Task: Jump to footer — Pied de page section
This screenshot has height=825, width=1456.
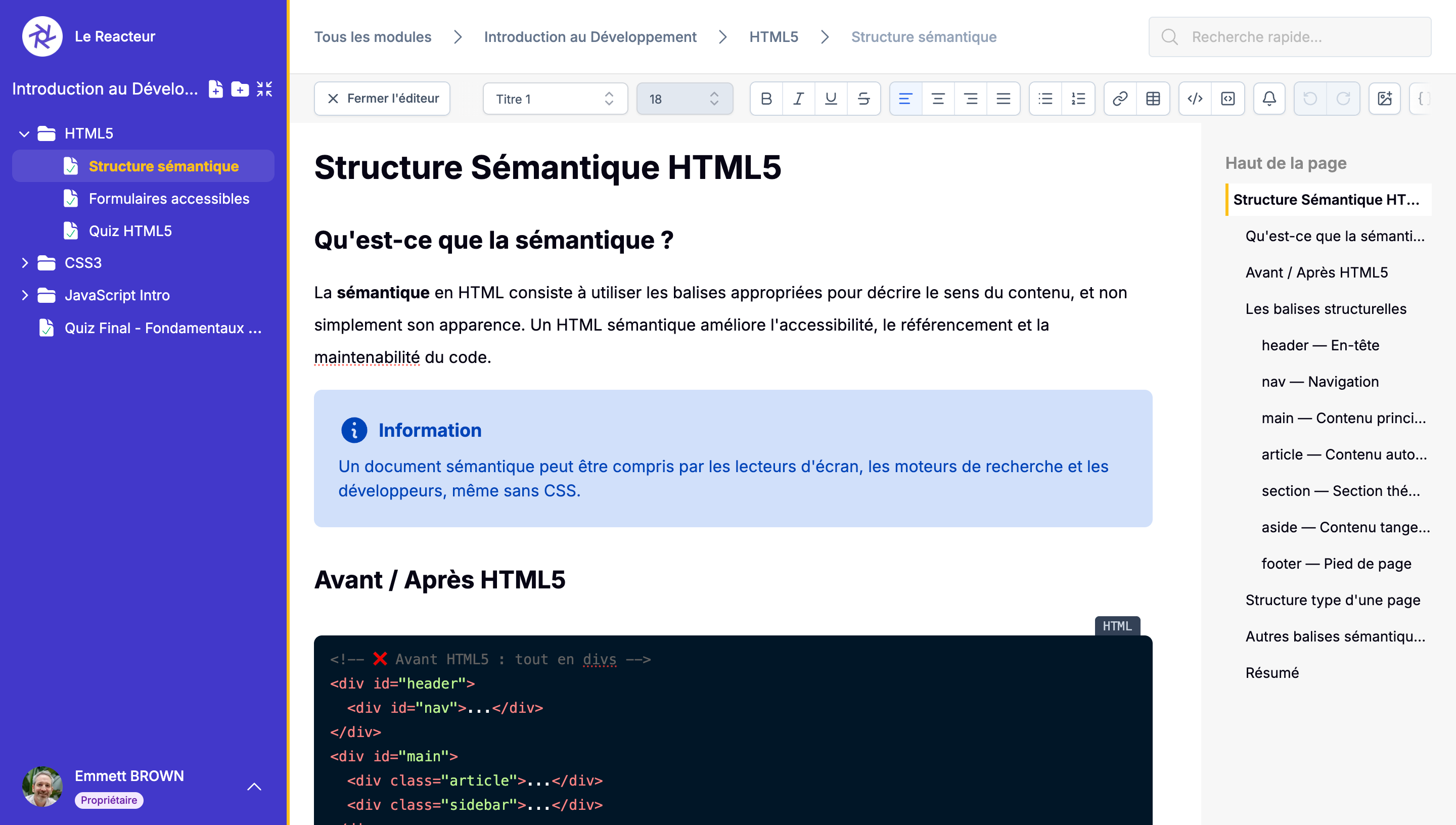Action: click(1337, 563)
